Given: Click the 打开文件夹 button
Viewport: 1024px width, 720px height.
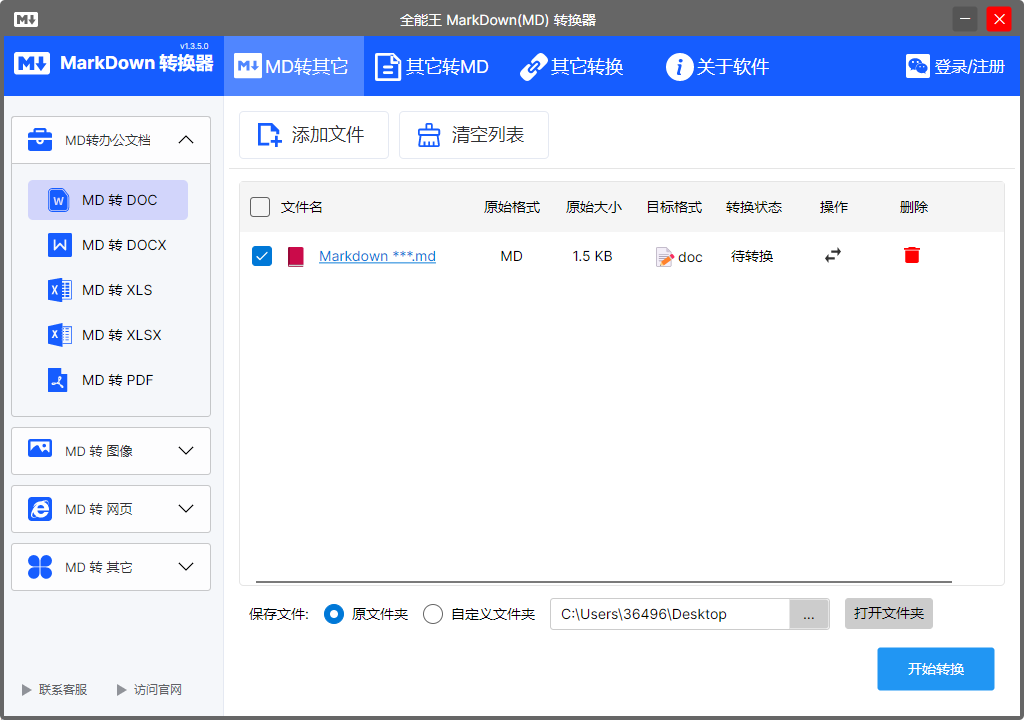Looking at the screenshot, I should click(889, 614).
